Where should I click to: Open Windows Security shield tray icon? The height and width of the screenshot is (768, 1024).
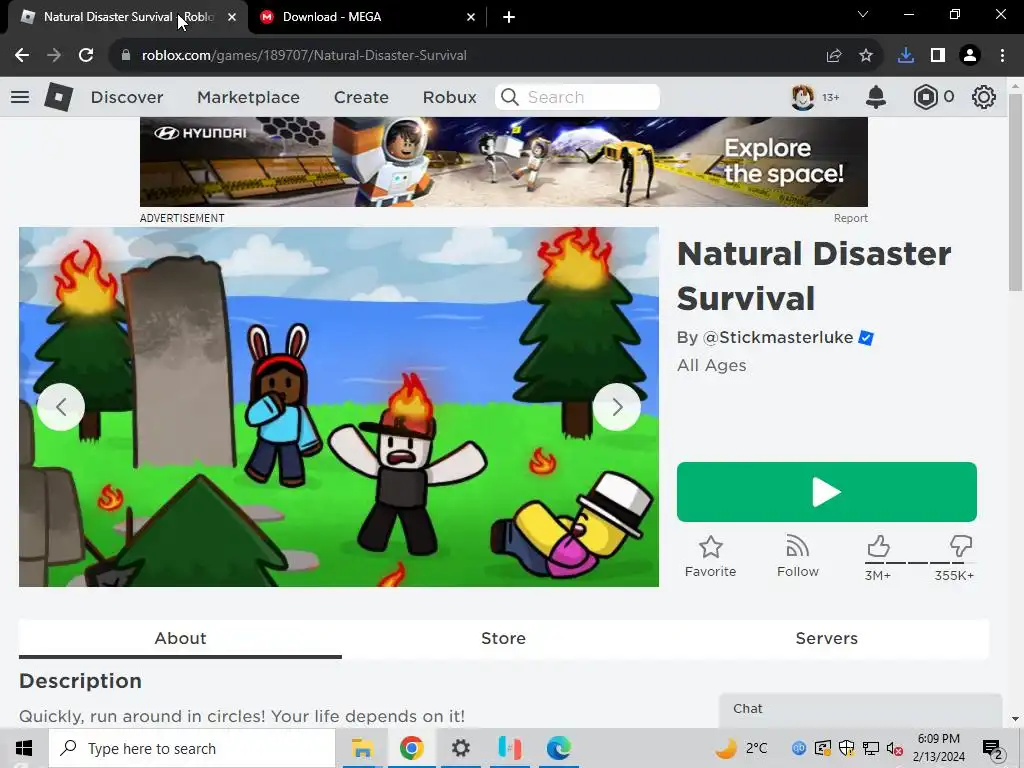click(846, 748)
